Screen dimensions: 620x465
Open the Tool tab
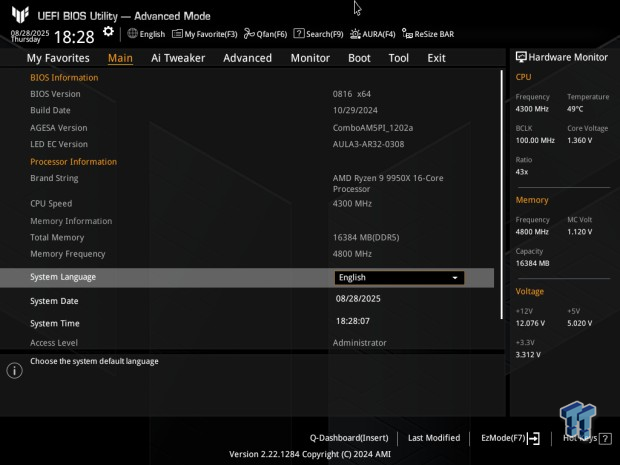399,58
